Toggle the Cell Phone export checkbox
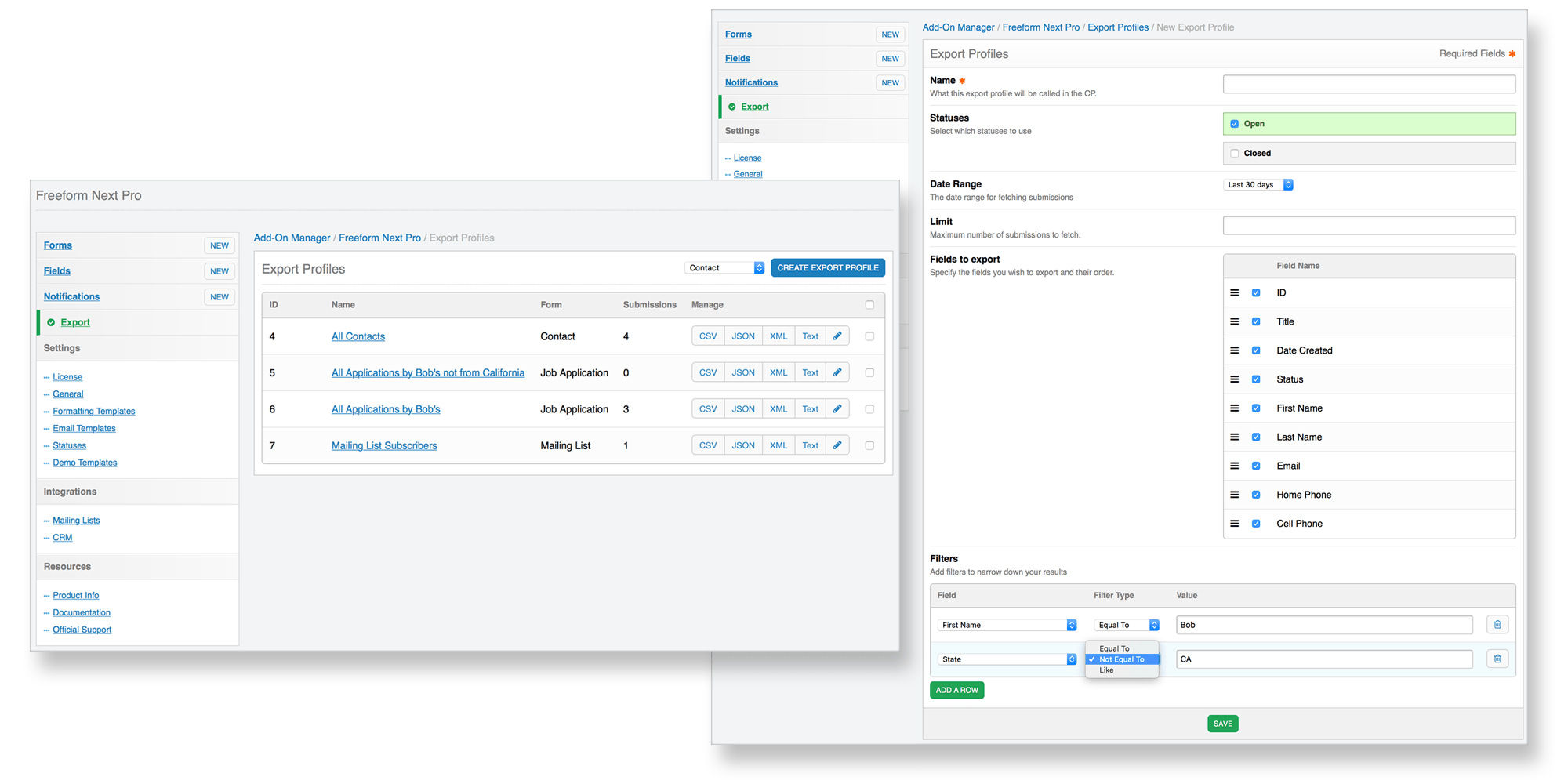This screenshot has width=1568, height=784. tap(1256, 524)
